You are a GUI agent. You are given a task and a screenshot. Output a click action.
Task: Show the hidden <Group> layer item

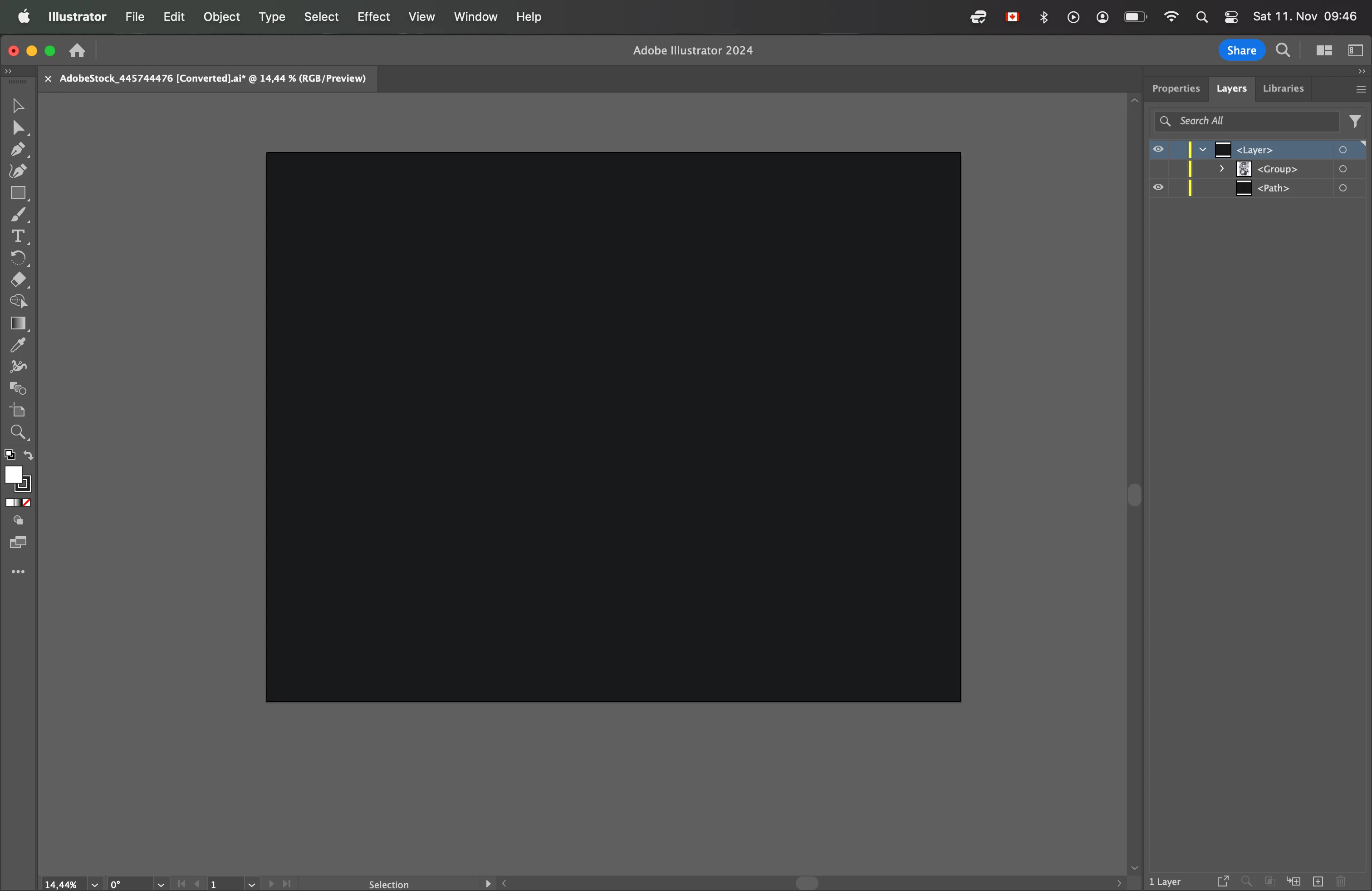click(1158, 169)
